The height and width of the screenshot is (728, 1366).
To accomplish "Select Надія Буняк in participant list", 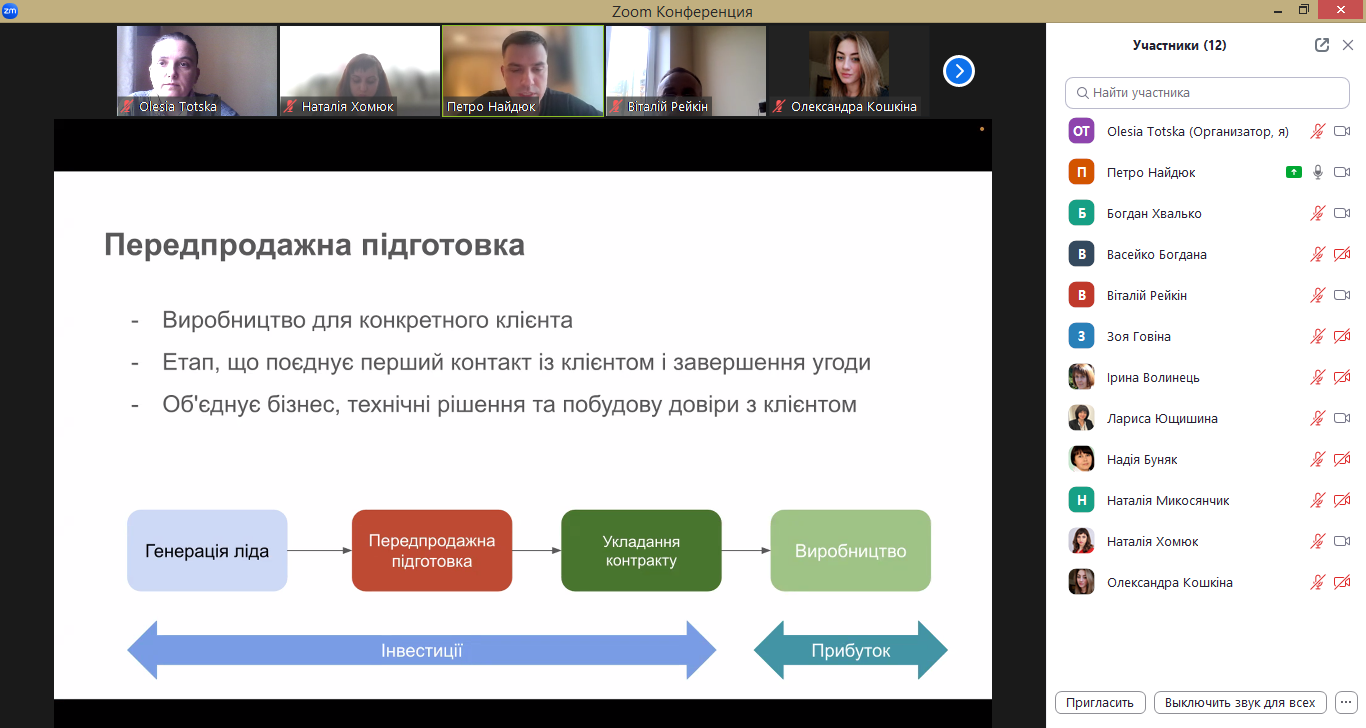I will [1142, 459].
